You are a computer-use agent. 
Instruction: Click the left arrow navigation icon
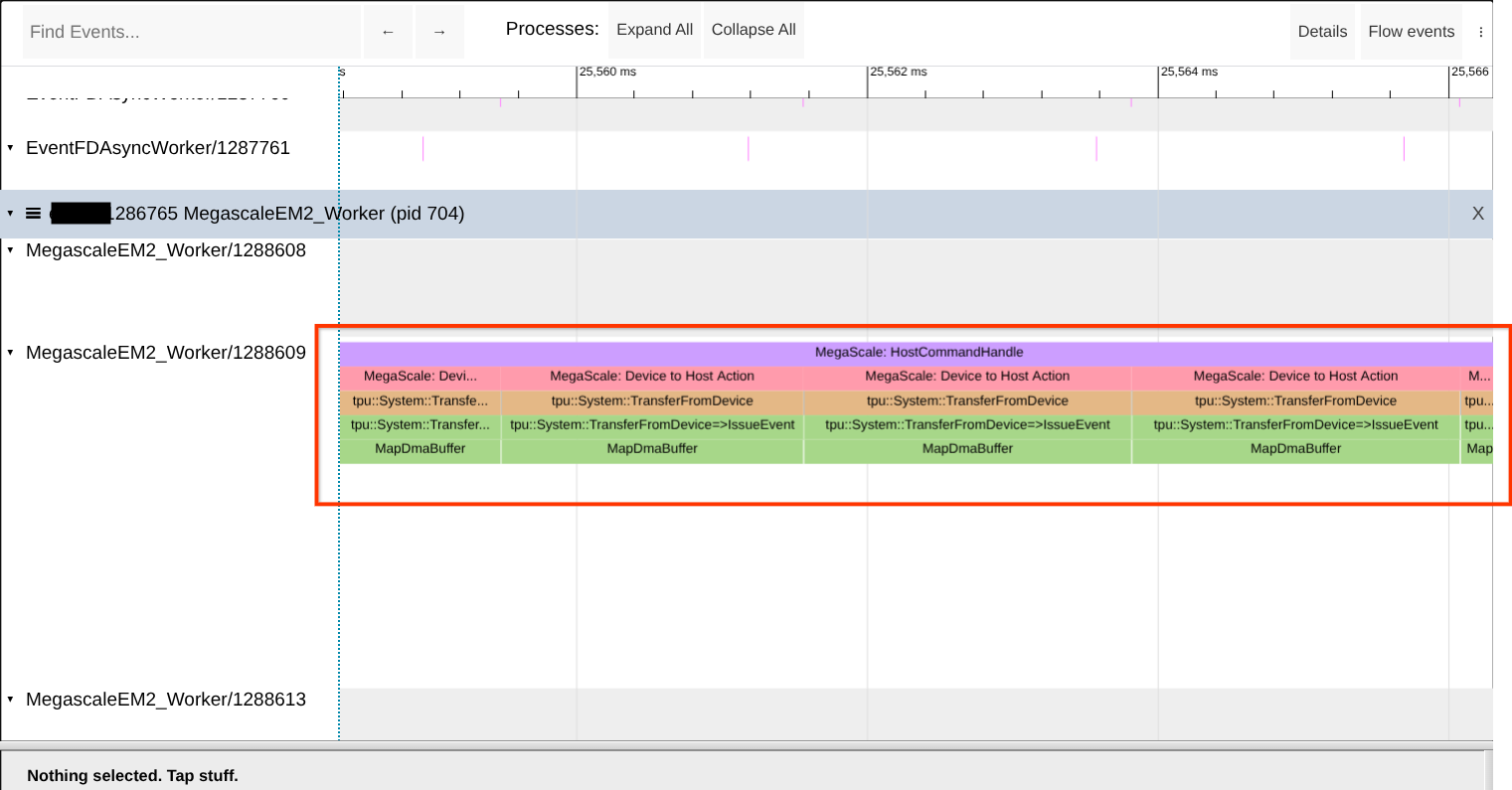(388, 31)
